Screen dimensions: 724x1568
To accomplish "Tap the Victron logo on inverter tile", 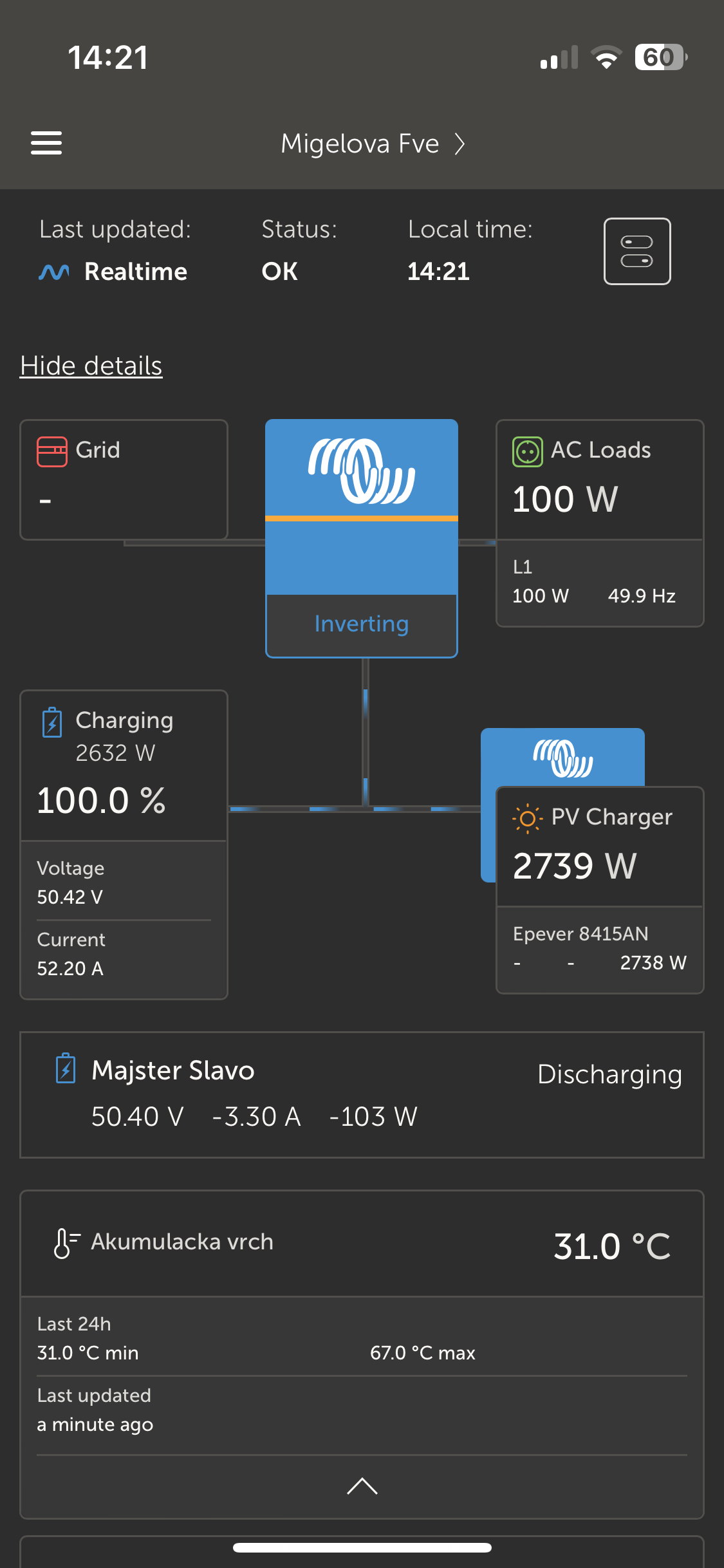I will [x=361, y=471].
